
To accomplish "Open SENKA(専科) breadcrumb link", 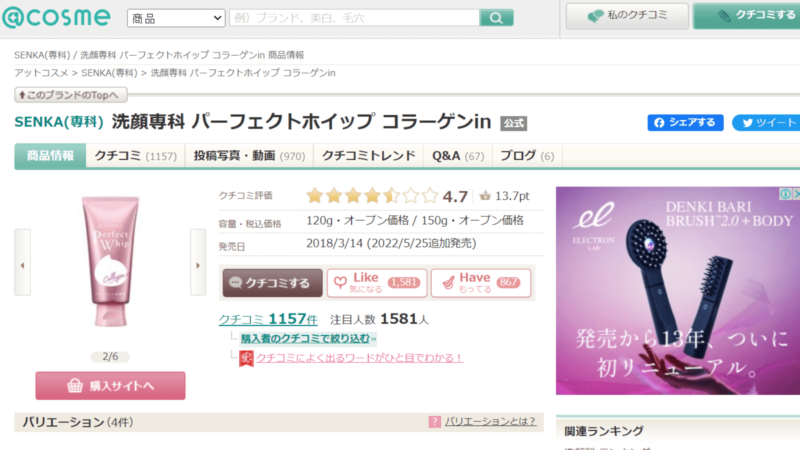I will pos(109,73).
